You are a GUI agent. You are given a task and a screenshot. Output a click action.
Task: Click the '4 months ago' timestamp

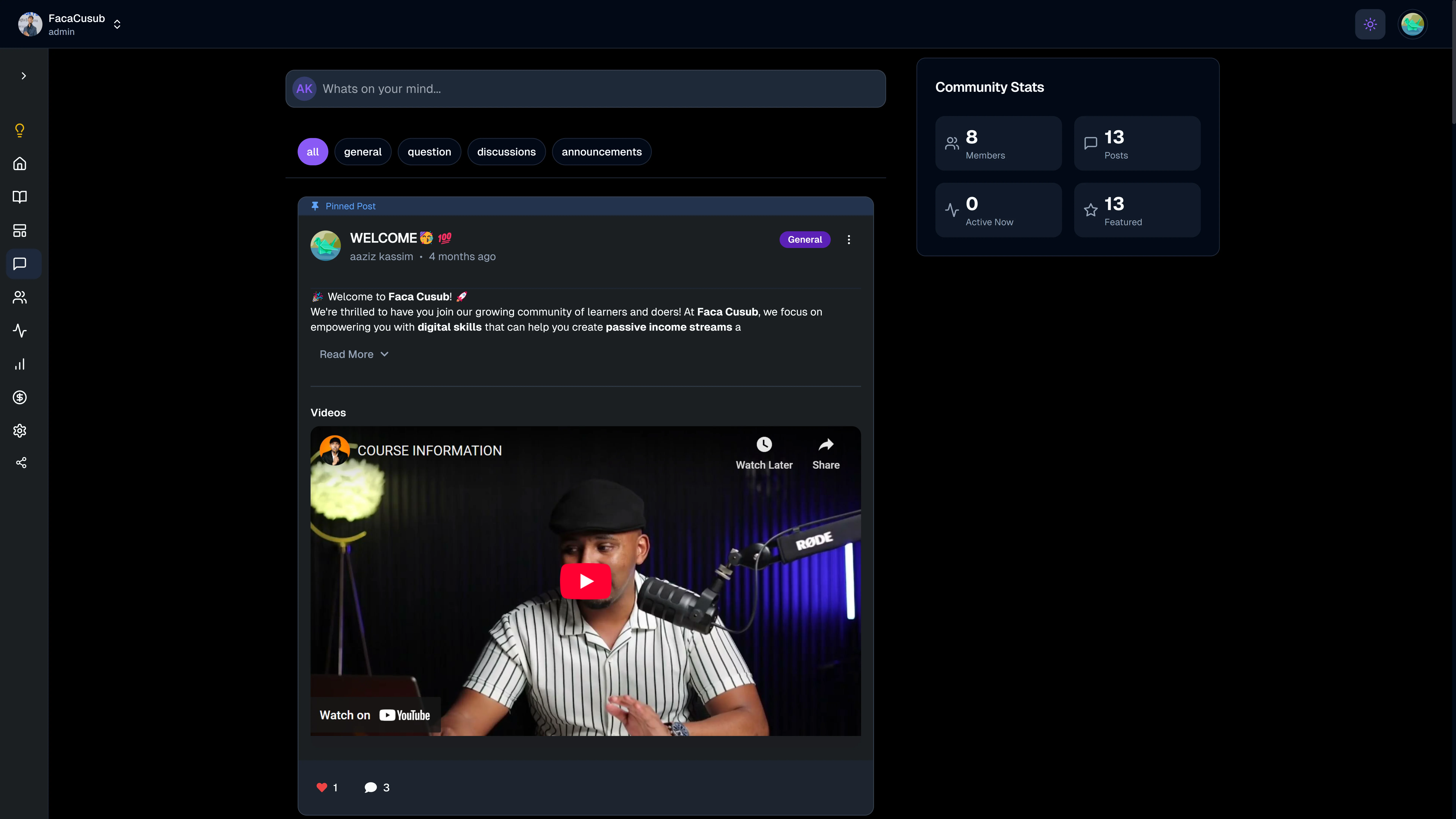click(x=462, y=257)
